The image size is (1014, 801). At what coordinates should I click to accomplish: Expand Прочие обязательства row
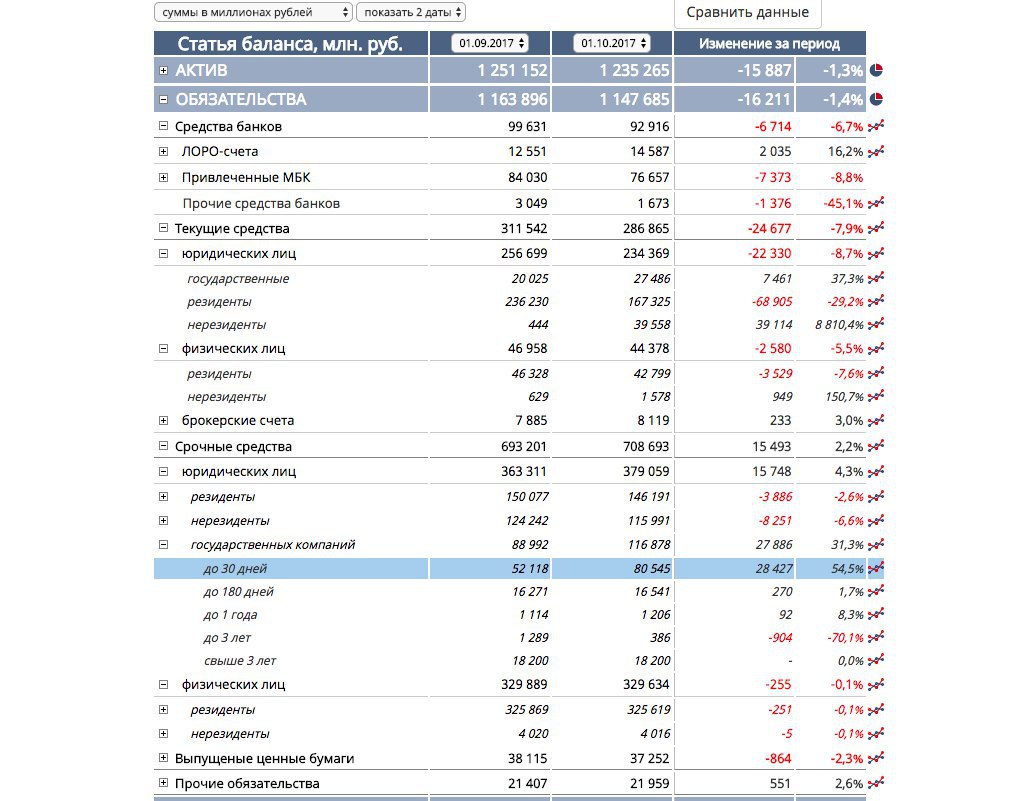click(164, 783)
